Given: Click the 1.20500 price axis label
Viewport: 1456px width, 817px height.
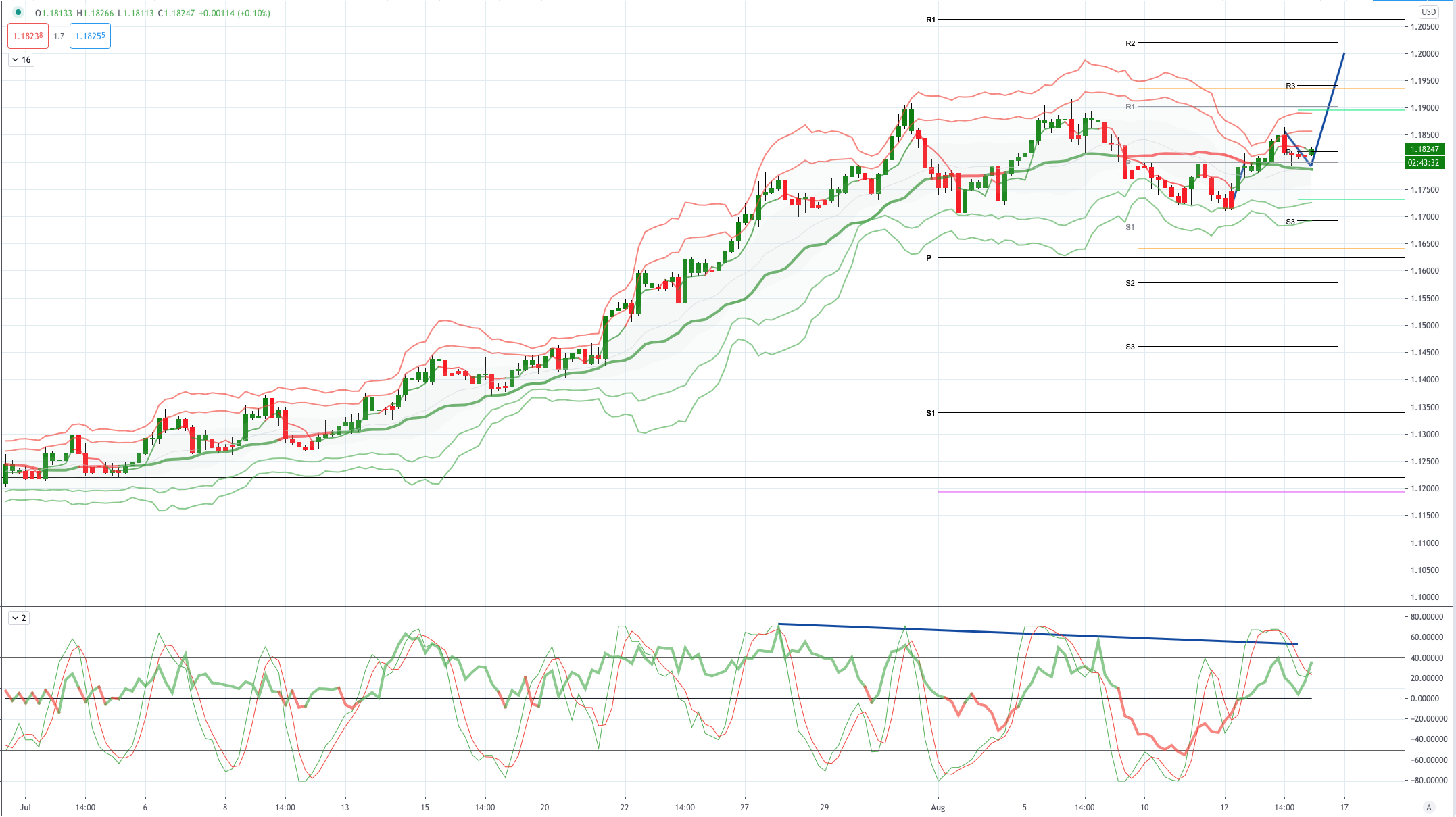Looking at the screenshot, I should 1424,27.
